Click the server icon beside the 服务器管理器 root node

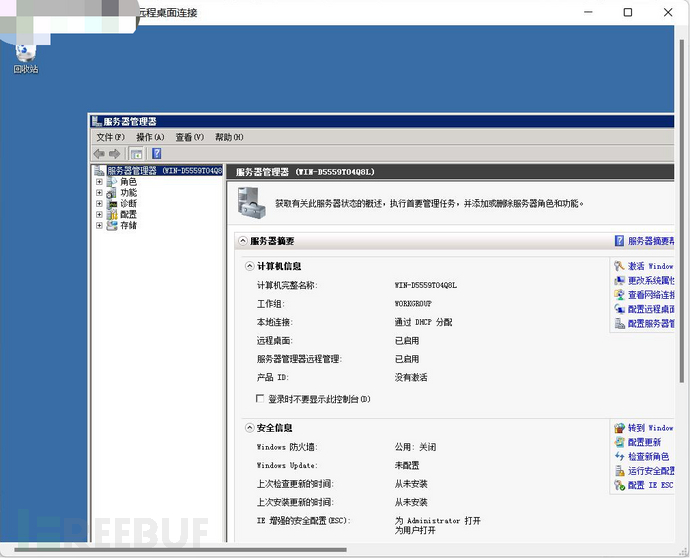pyautogui.click(x=99, y=170)
